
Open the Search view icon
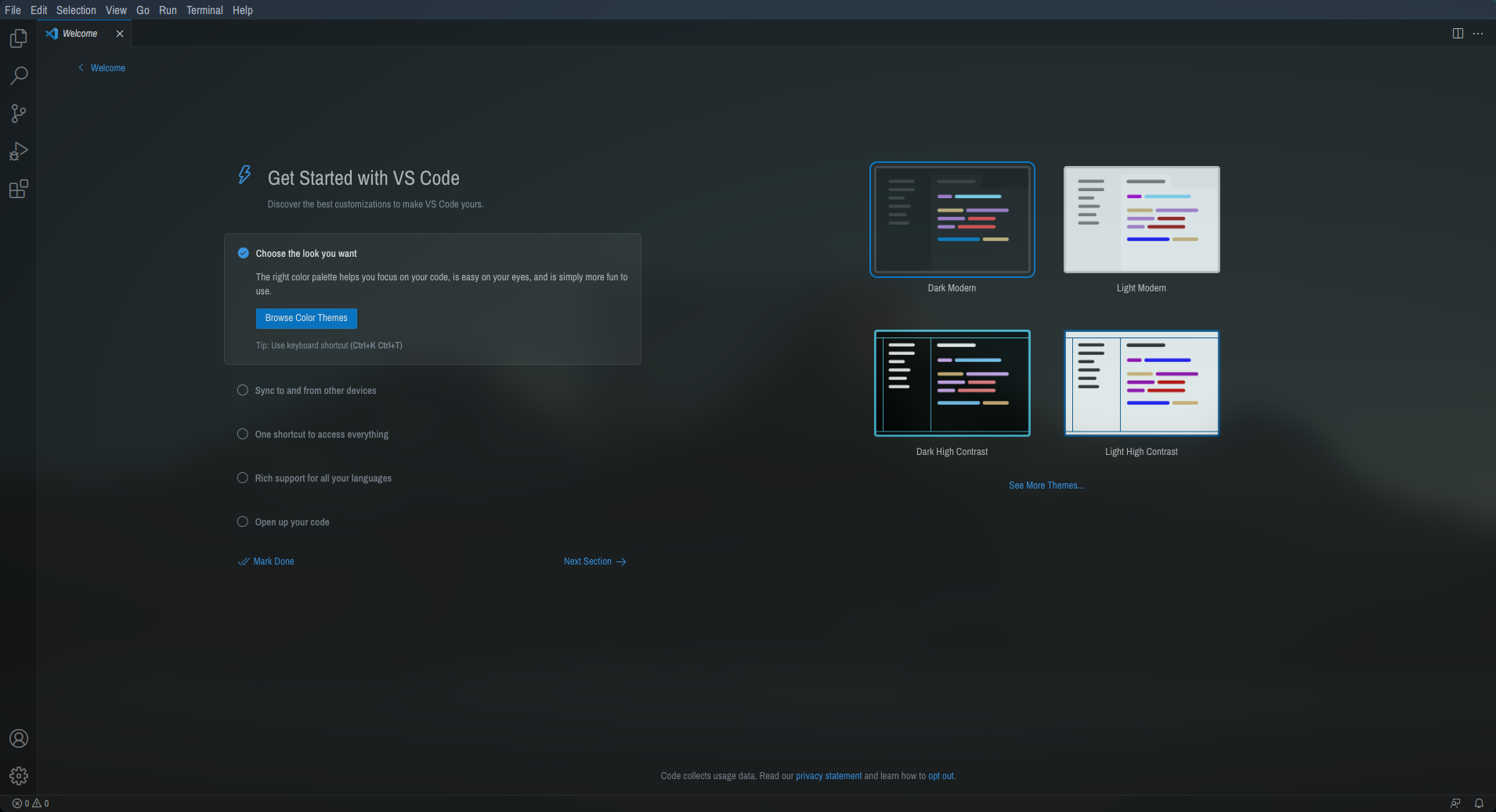[19, 76]
